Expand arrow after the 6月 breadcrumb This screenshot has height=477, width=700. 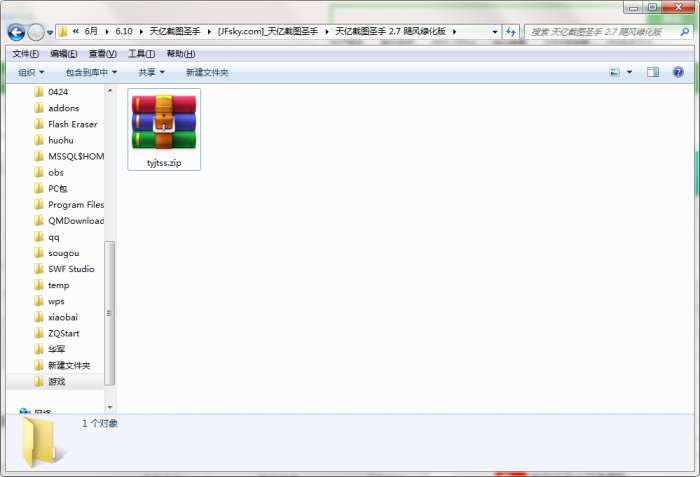pos(107,32)
